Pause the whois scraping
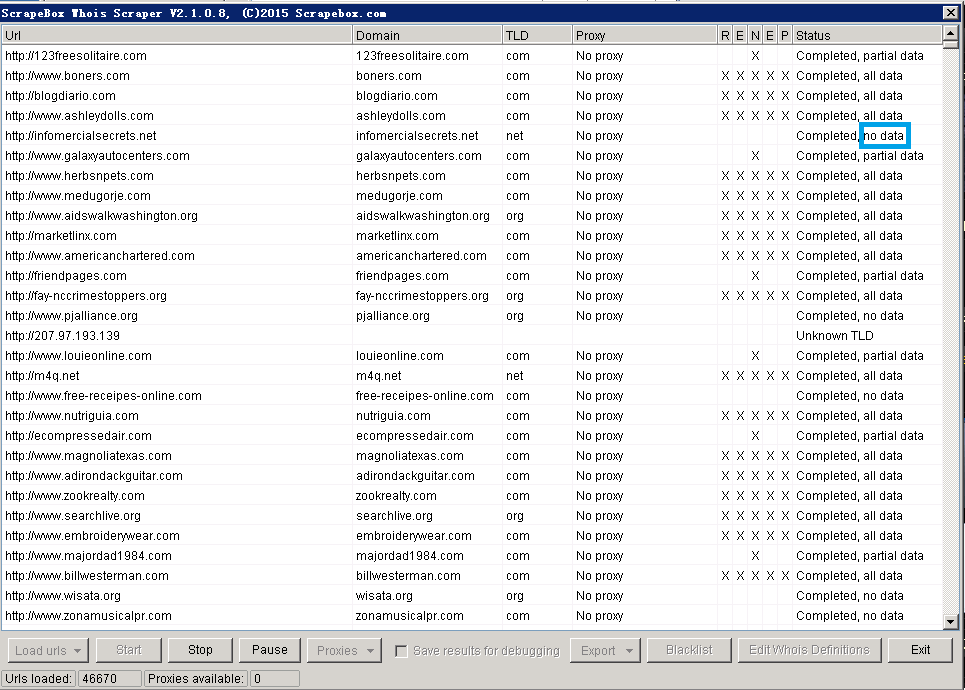The width and height of the screenshot is (965, 690). pyautogui.click(x=270, y=650)
